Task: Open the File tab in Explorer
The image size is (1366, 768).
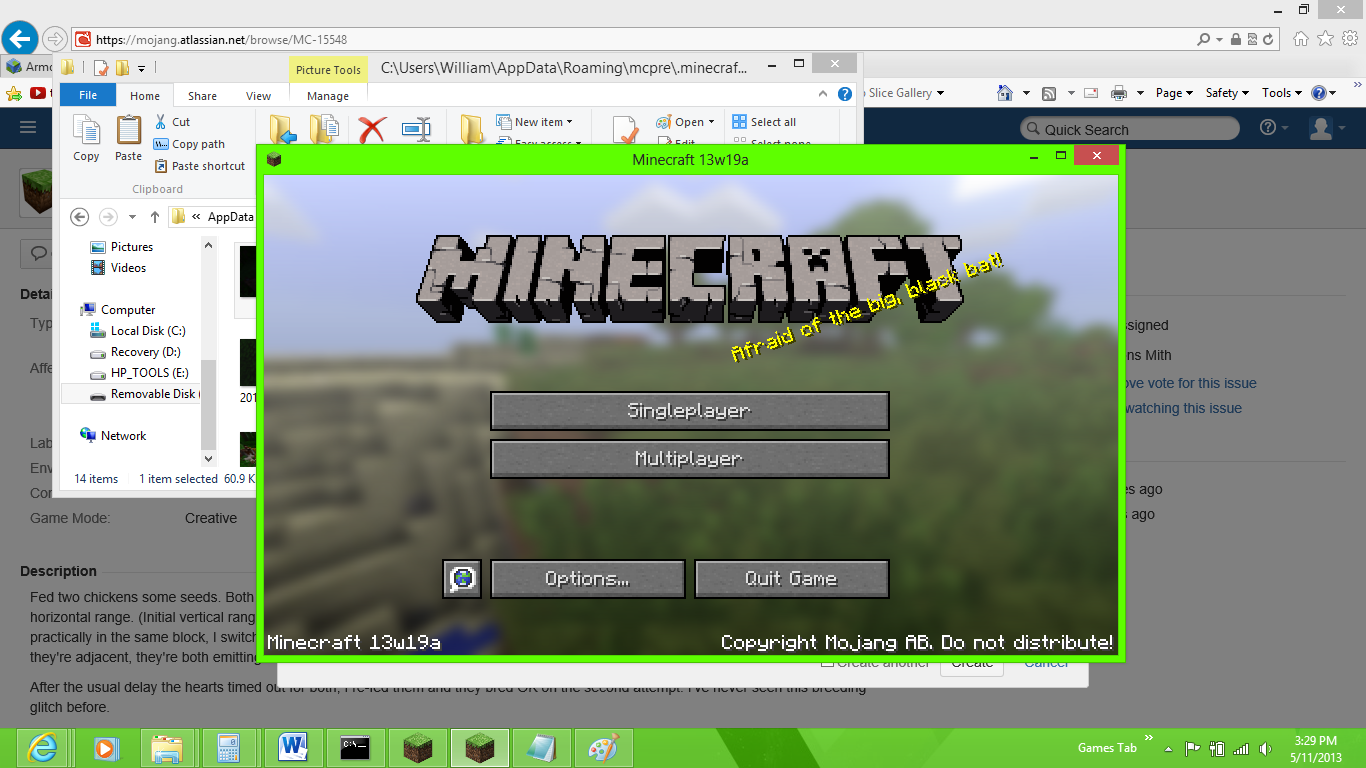Action: tap(88, 96)
